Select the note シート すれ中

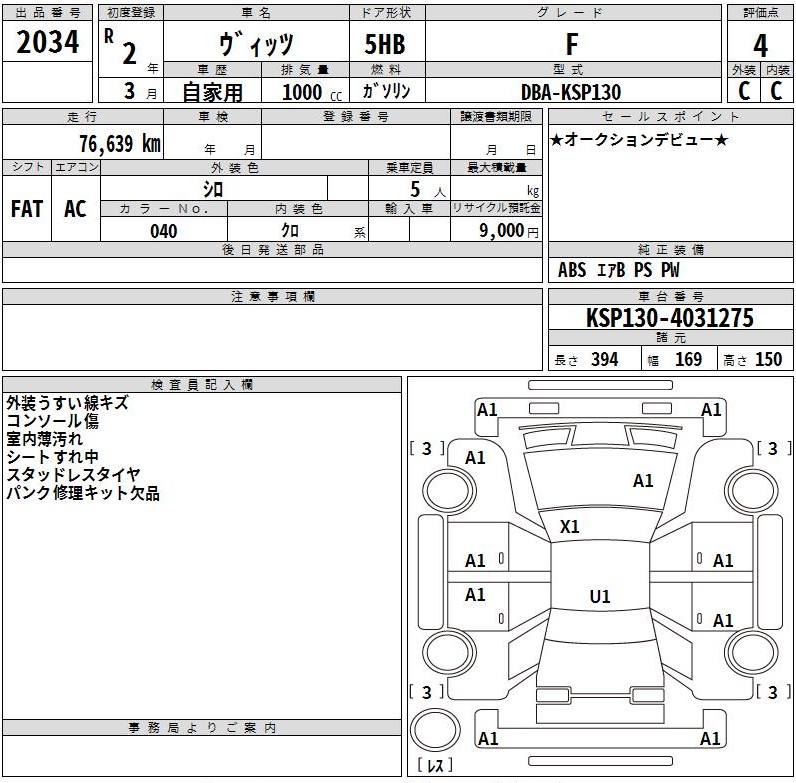pyautogui.click(x=52, y=456)
